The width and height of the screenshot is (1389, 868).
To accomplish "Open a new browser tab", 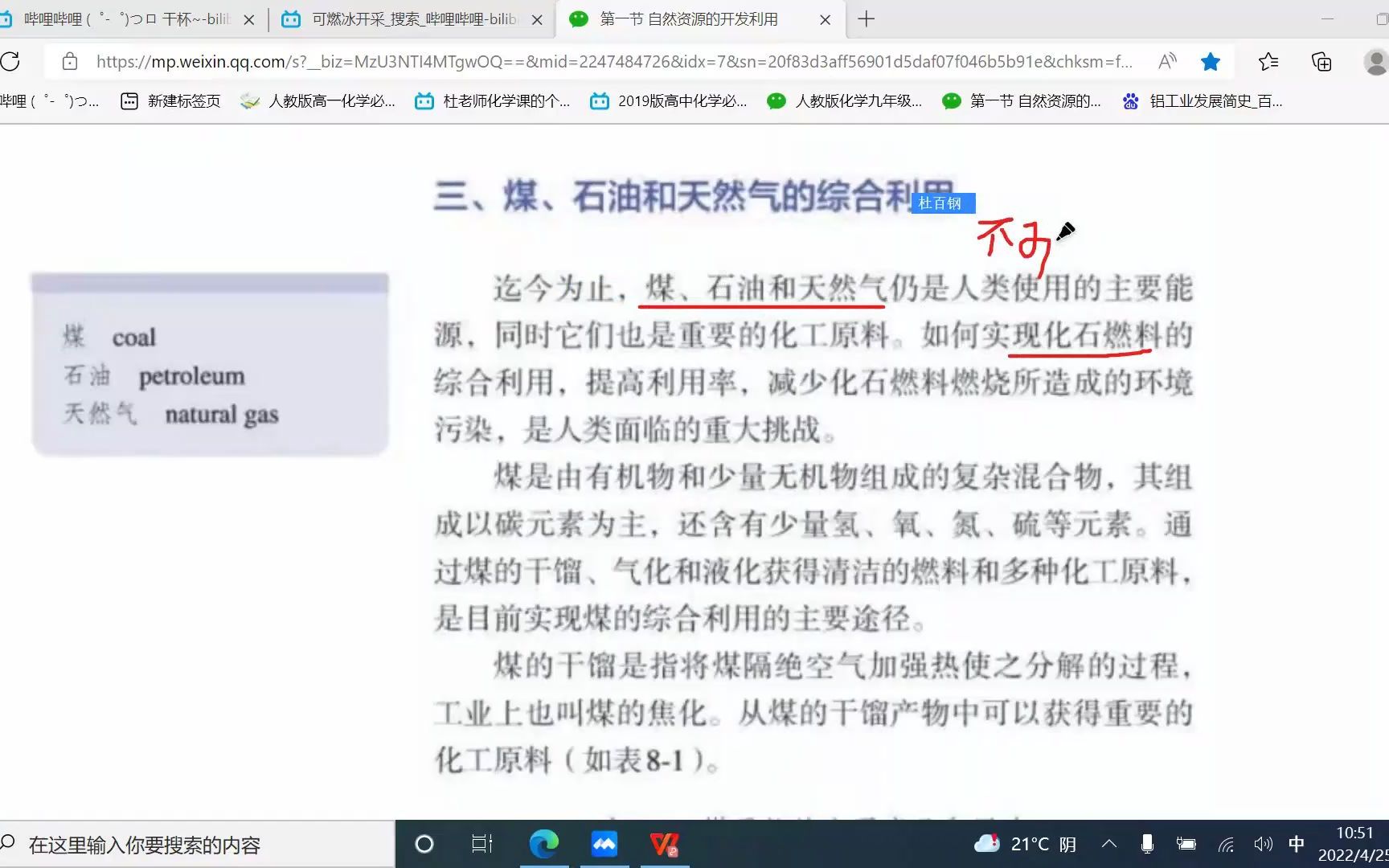I will point(866,19).
